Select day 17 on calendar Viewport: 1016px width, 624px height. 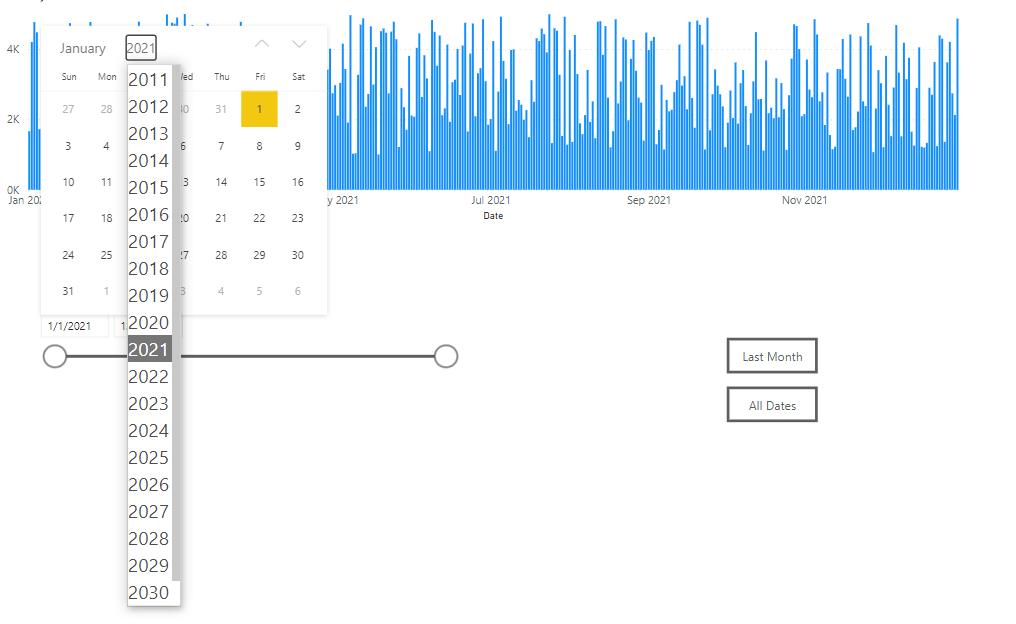pos(68,218)
